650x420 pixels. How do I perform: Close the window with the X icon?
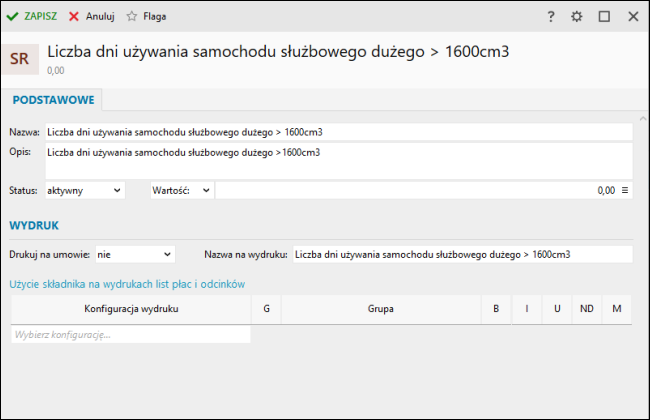pyautogui.click(x=633, y=17)
